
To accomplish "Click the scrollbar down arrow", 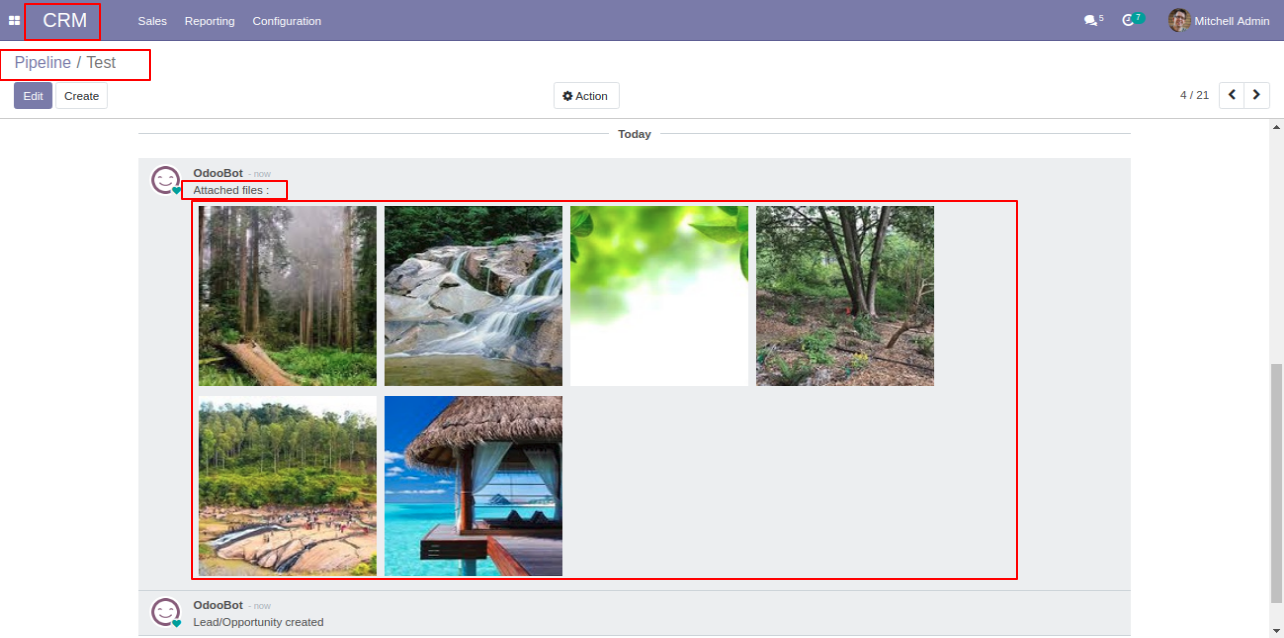I will pos(1276,631).
